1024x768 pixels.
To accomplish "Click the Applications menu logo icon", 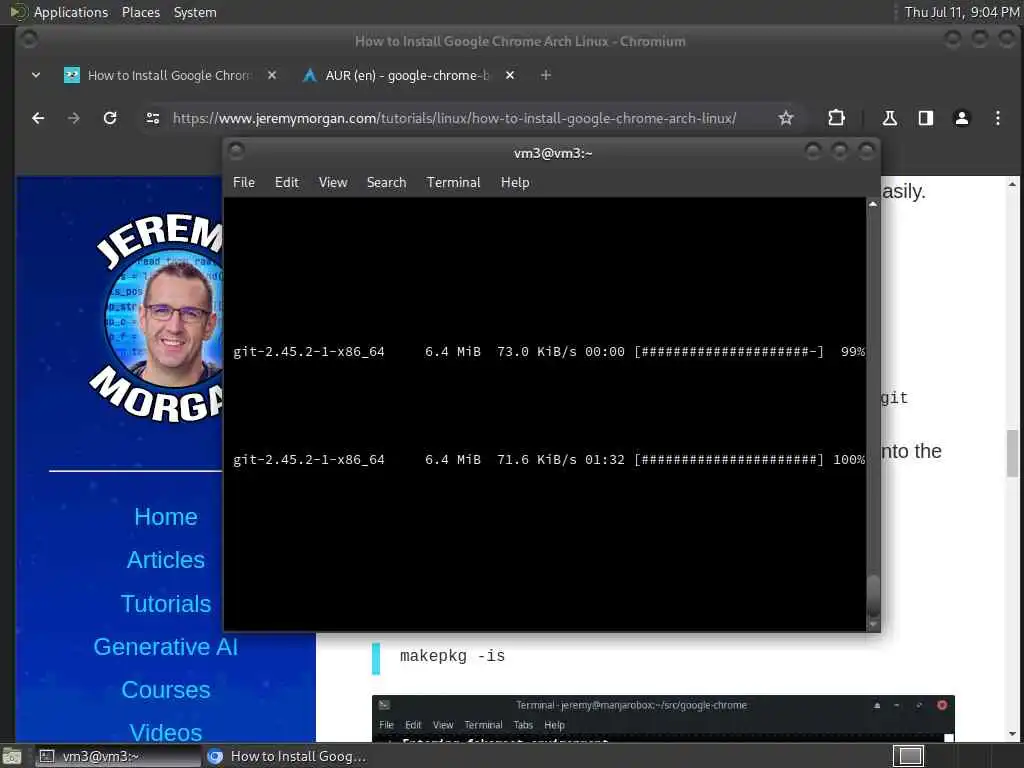I will [x=18, y=12].
